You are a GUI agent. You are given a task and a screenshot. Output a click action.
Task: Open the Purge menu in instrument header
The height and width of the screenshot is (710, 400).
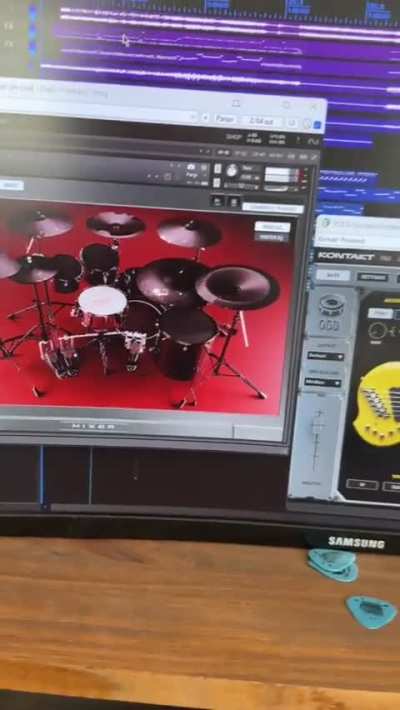coord(191,175)
